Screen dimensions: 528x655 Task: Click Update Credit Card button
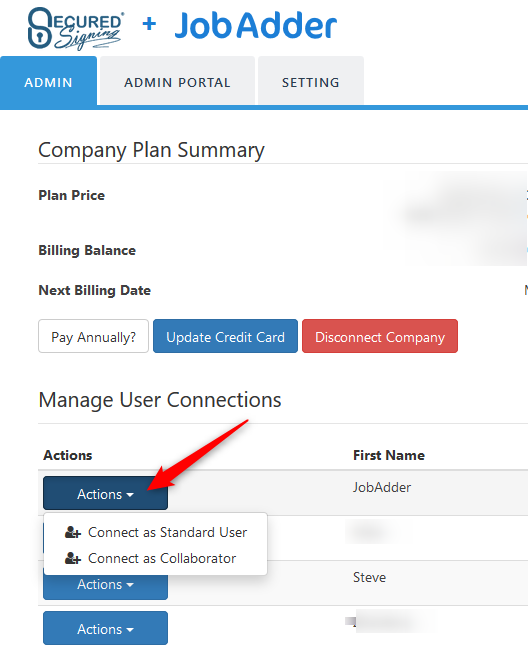[225, 336]
